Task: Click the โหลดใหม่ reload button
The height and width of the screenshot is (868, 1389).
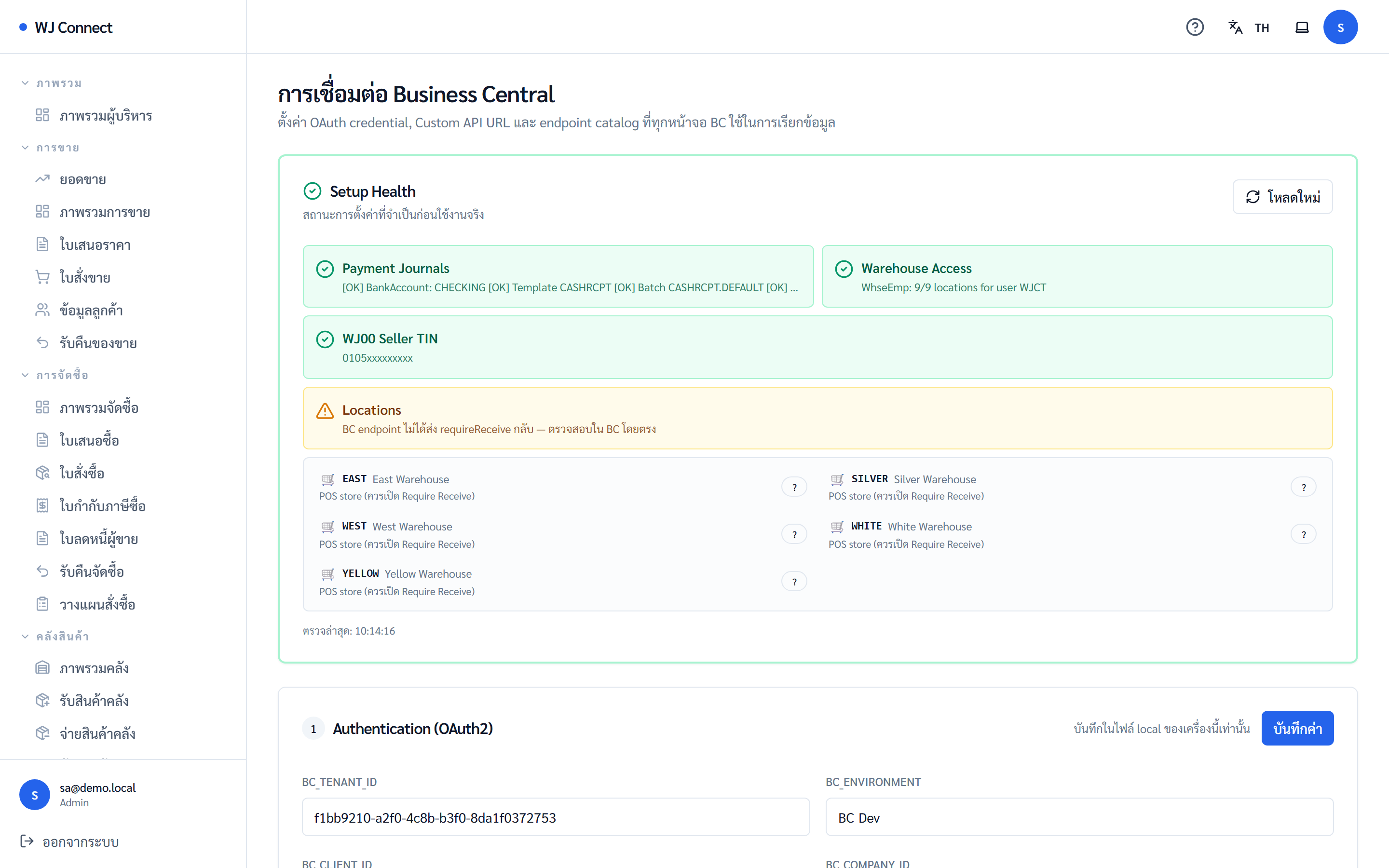Action: 1282,197
